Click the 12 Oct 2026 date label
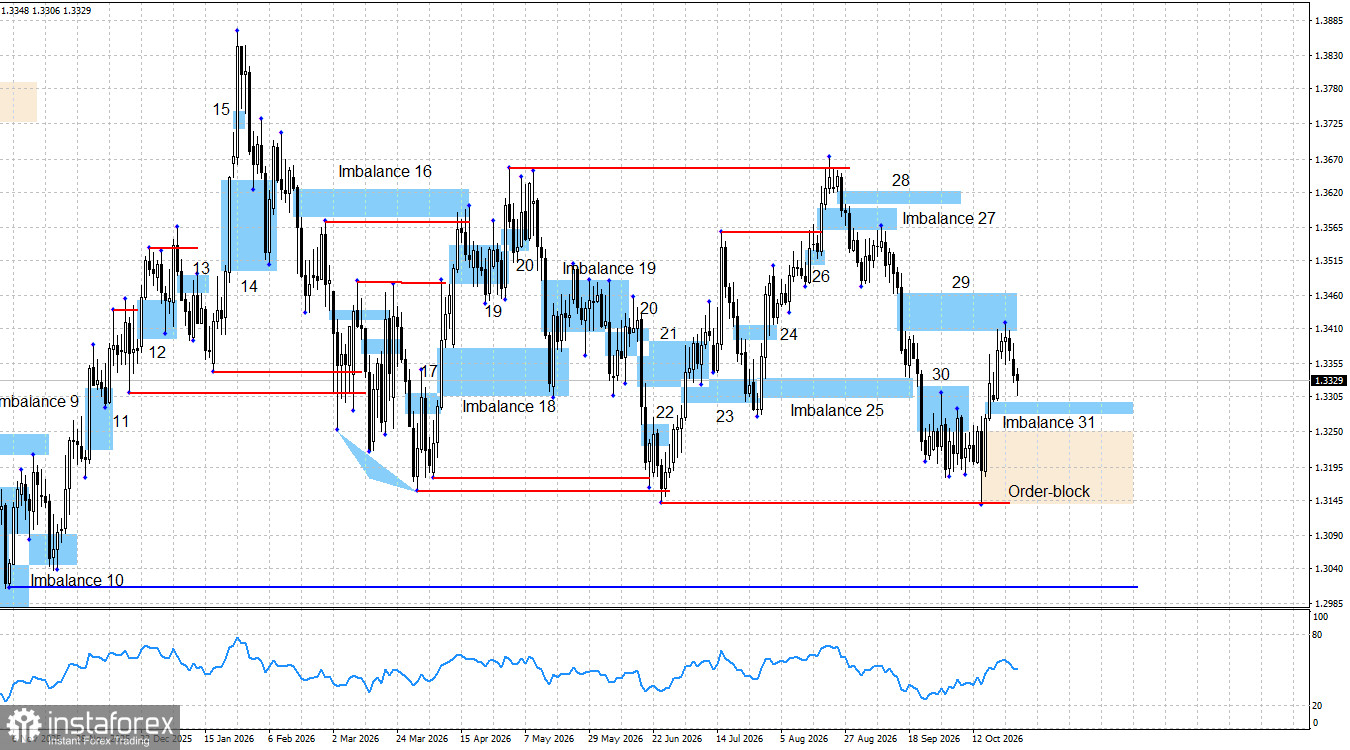Screen dimensions: 1350x750 [x=997, y=739]
